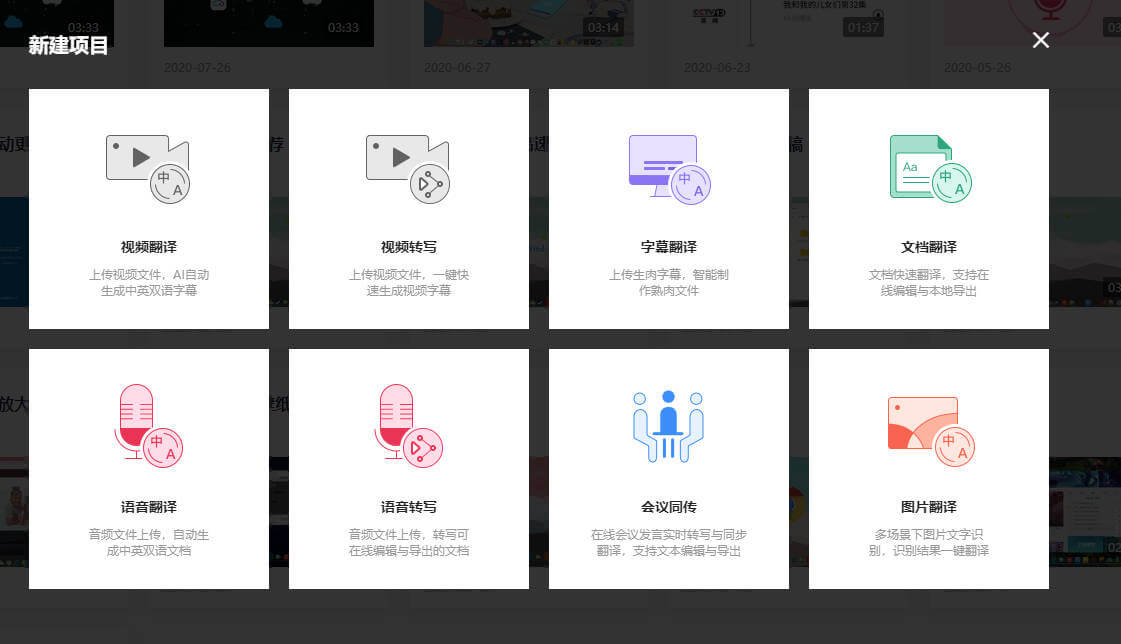
Task: Click the background date label 2020-07-26
Action: [x=197, y=68]
